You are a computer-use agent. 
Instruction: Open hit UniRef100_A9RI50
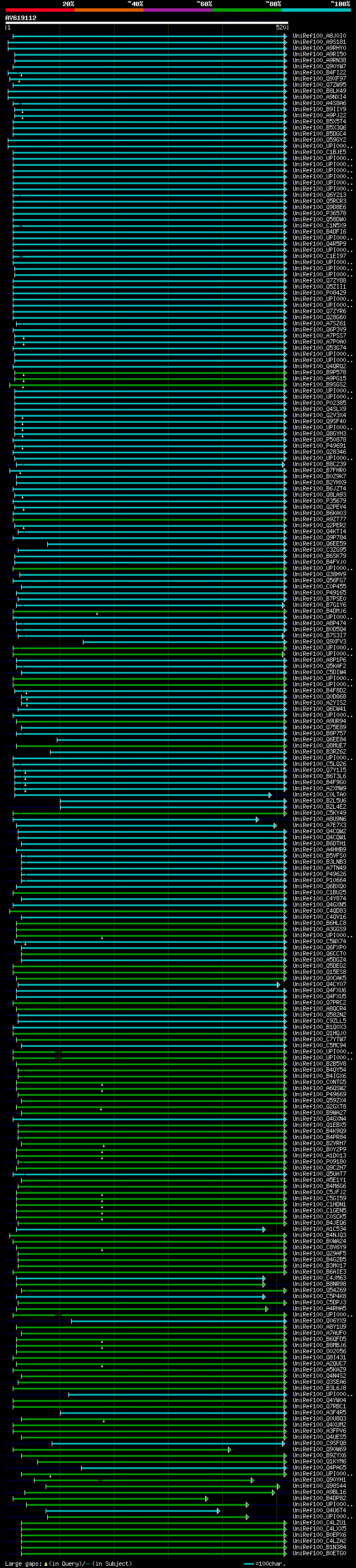[319, 54]
